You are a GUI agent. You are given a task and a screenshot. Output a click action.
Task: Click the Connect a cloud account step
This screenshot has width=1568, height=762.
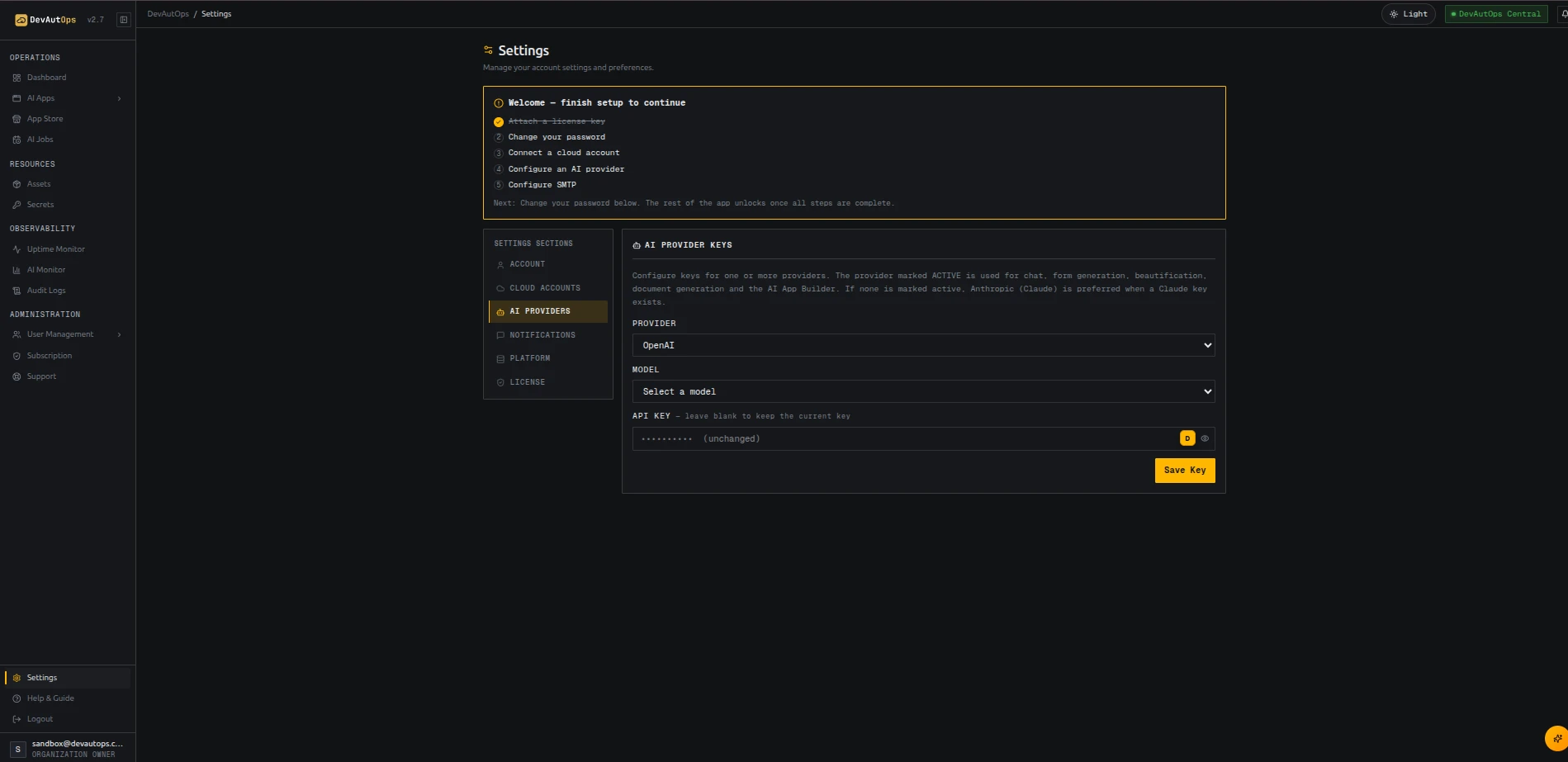(564, 153)
